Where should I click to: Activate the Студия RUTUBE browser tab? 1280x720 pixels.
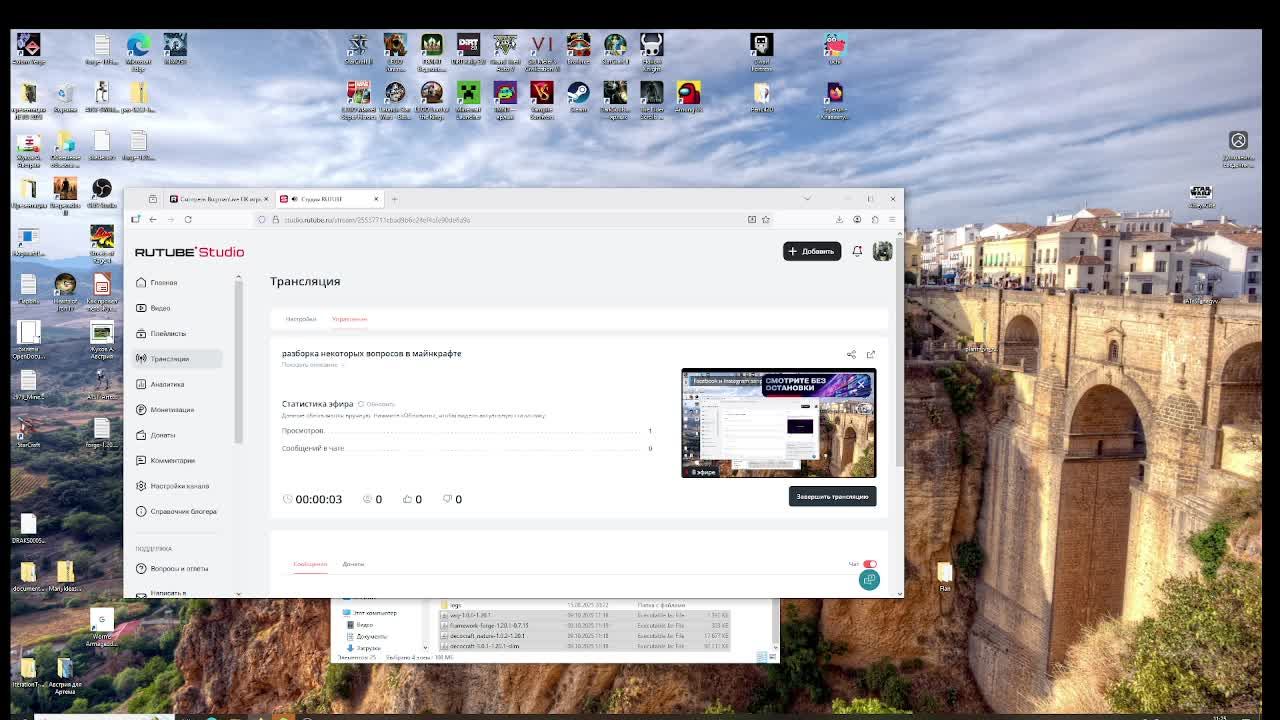(x=328, y=199)
